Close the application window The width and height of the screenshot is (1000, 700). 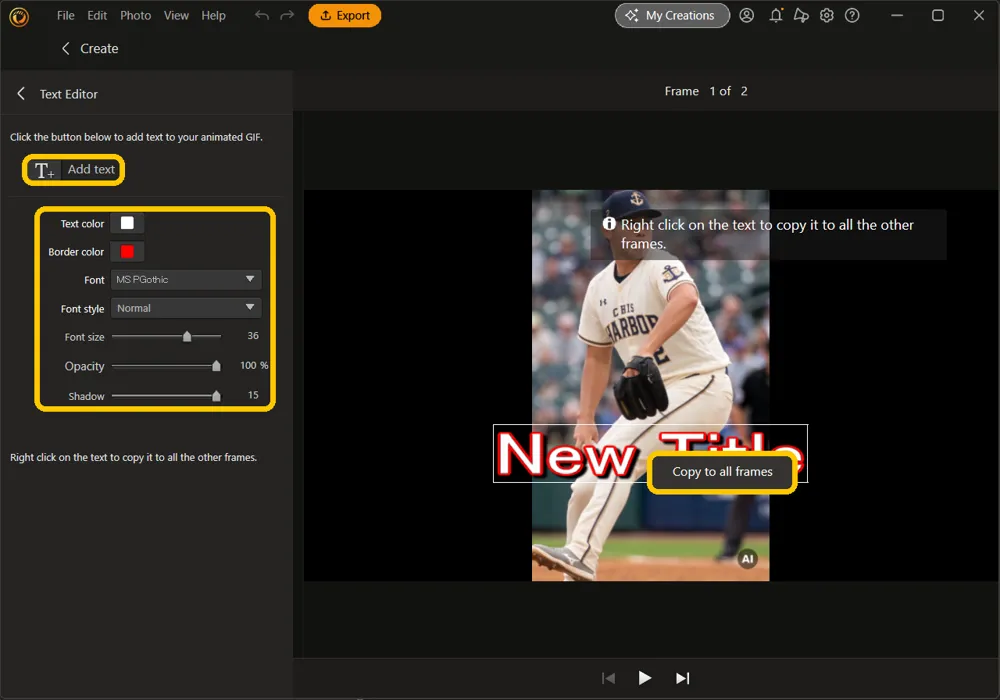[x=978, y=15]
